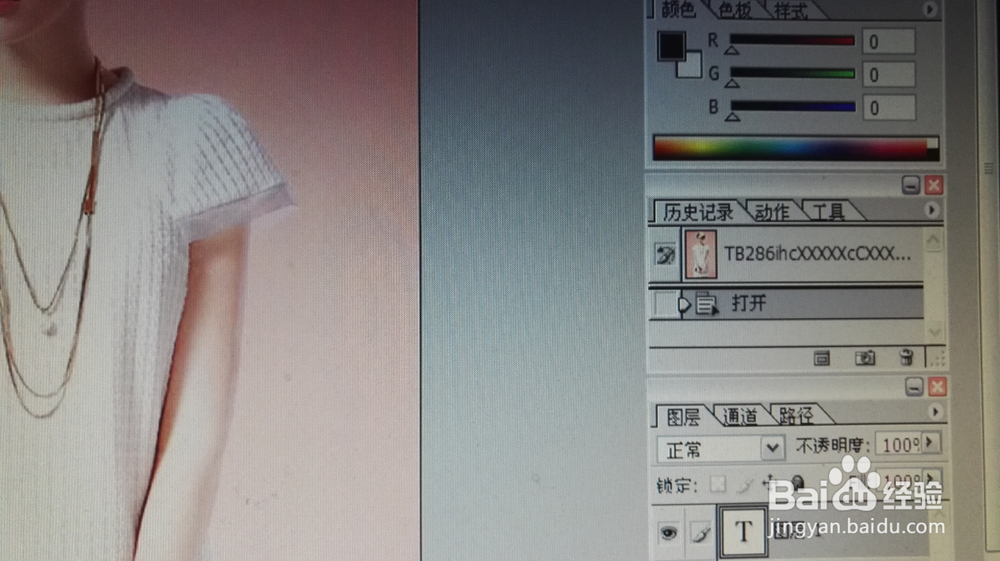This screenshot has height=561, width=1000.
Task: Switch to the 色板 tab
Action: (735, 10)
